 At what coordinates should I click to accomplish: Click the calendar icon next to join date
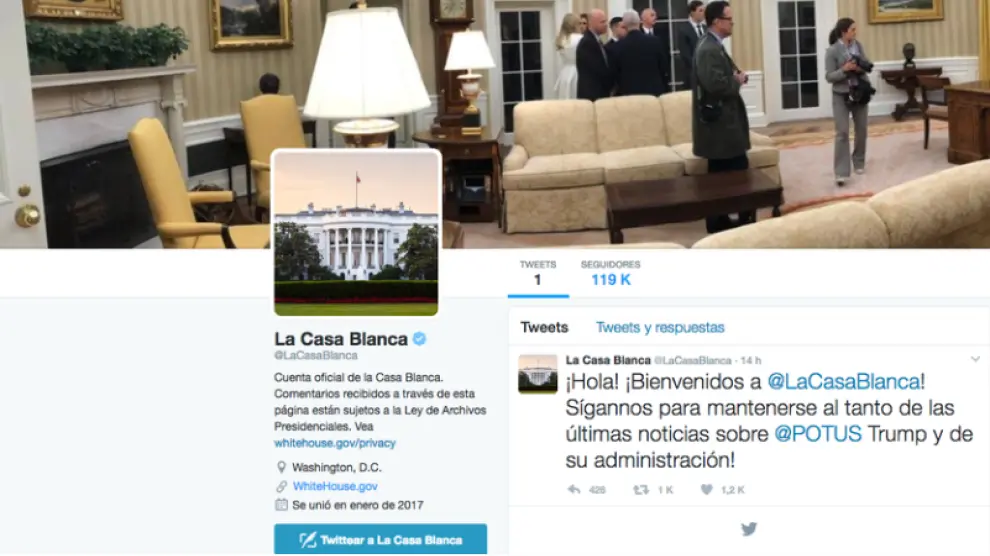point(281,505)
